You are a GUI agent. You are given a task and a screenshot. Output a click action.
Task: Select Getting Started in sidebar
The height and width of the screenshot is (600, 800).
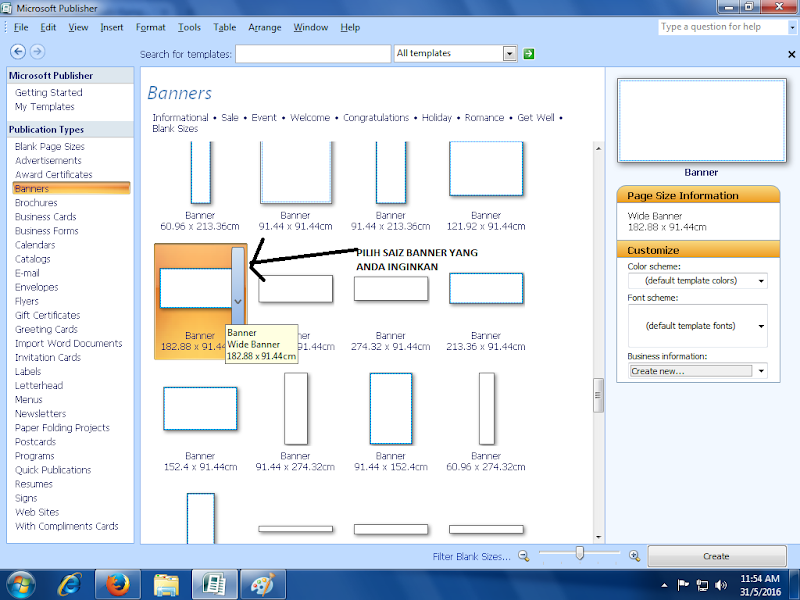tap(48, 92)
